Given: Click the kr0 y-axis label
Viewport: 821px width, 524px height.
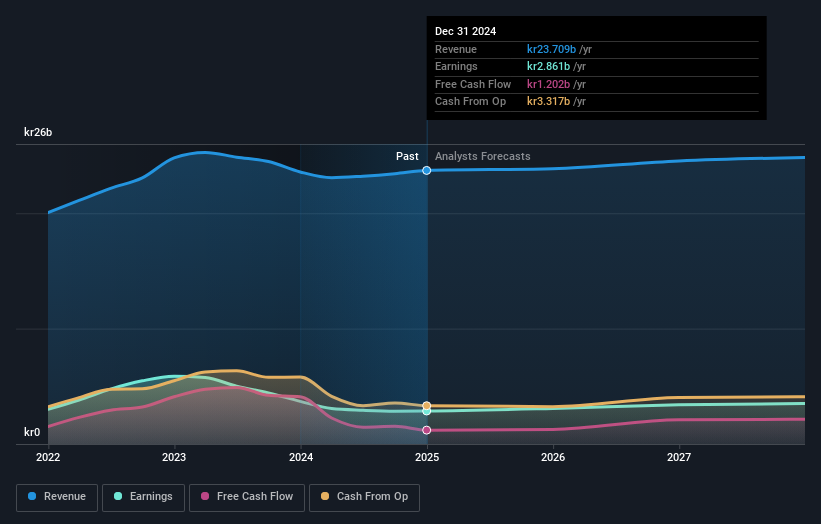Looking at the screenshot, I should click(x=32, y=432).
